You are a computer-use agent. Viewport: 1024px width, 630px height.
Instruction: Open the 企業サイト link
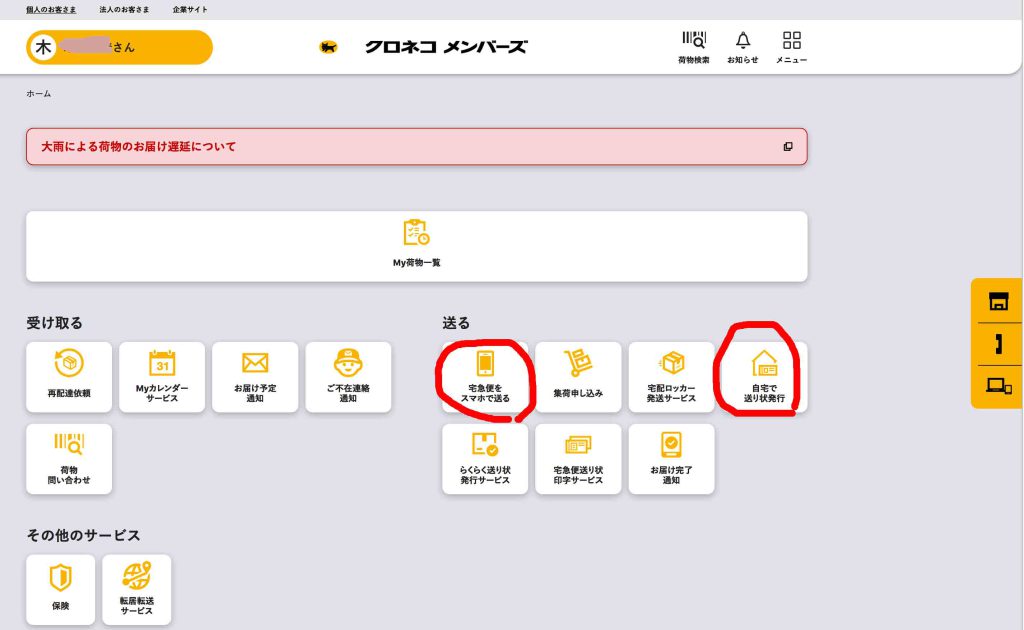click(x=190, y=10)
